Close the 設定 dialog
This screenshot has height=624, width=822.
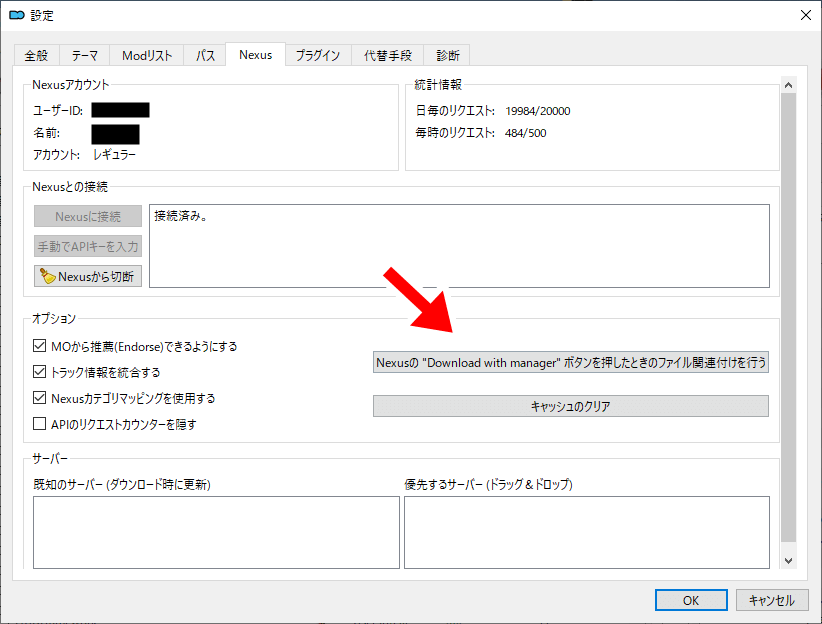[806, 15]
